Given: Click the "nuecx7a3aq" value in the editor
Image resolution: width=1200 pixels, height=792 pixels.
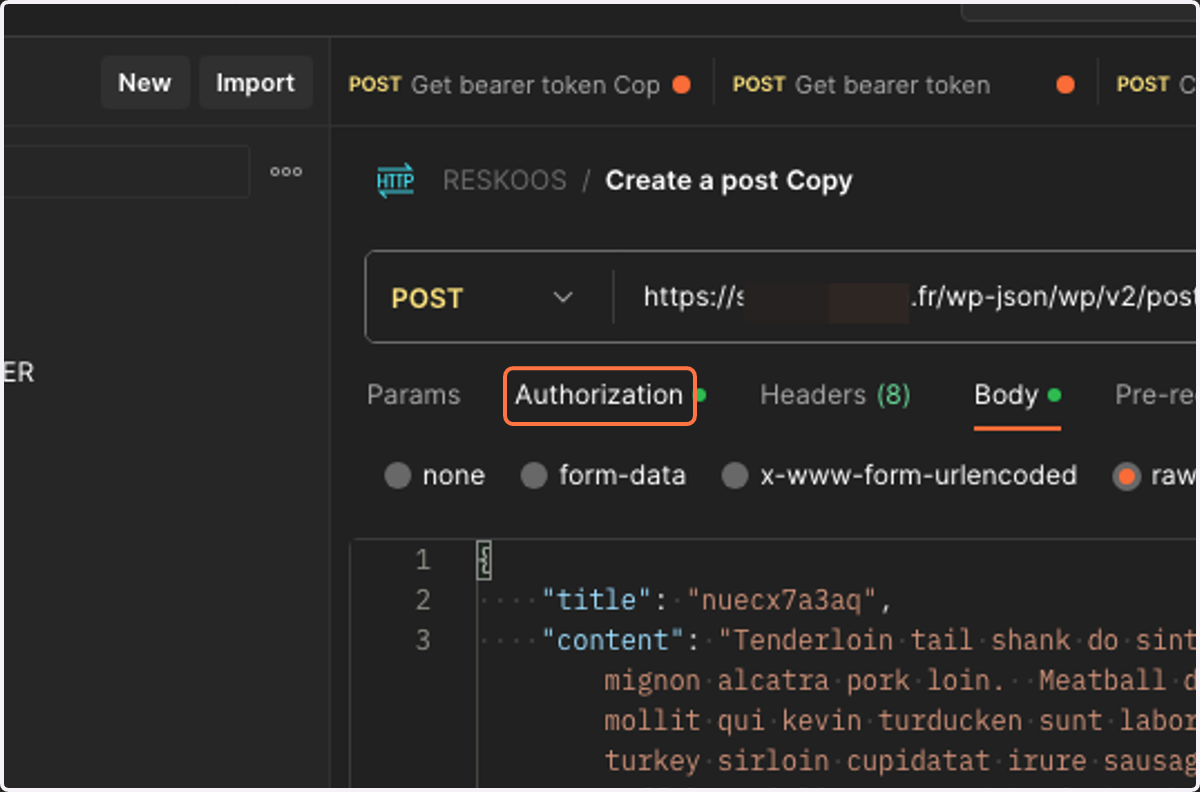Looking at the screenshot, I should click(x=781, y=600).
